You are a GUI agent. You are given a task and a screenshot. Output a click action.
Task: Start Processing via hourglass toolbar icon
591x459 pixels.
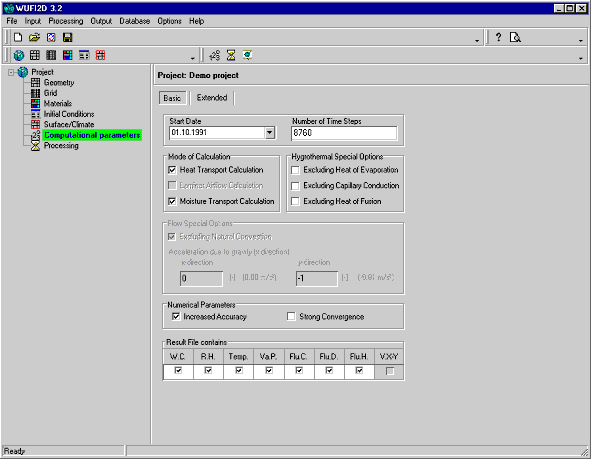point(231,55)
